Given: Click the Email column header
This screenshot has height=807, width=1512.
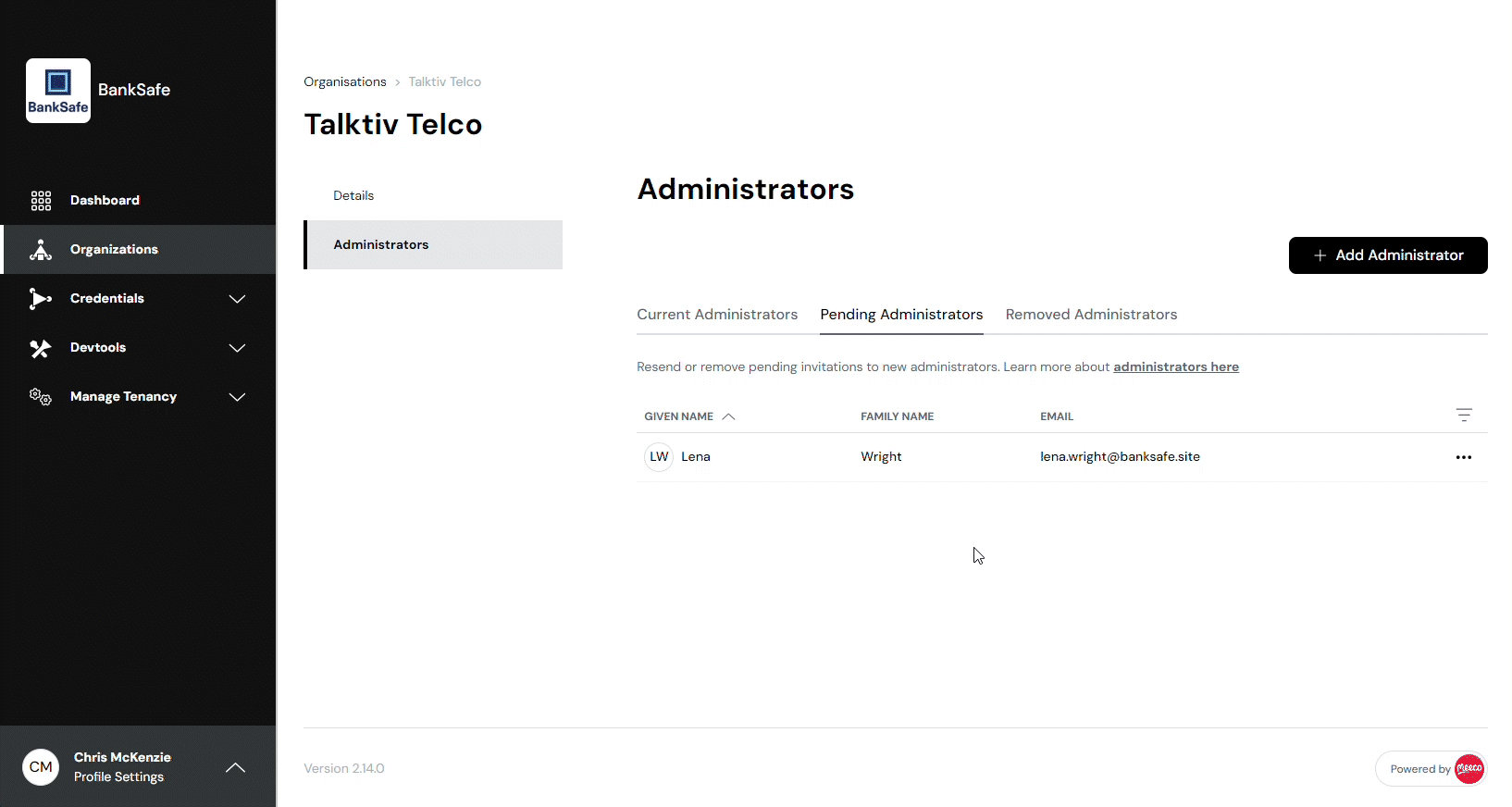Looking at the screenshot, I should [x=1057, y=416].
